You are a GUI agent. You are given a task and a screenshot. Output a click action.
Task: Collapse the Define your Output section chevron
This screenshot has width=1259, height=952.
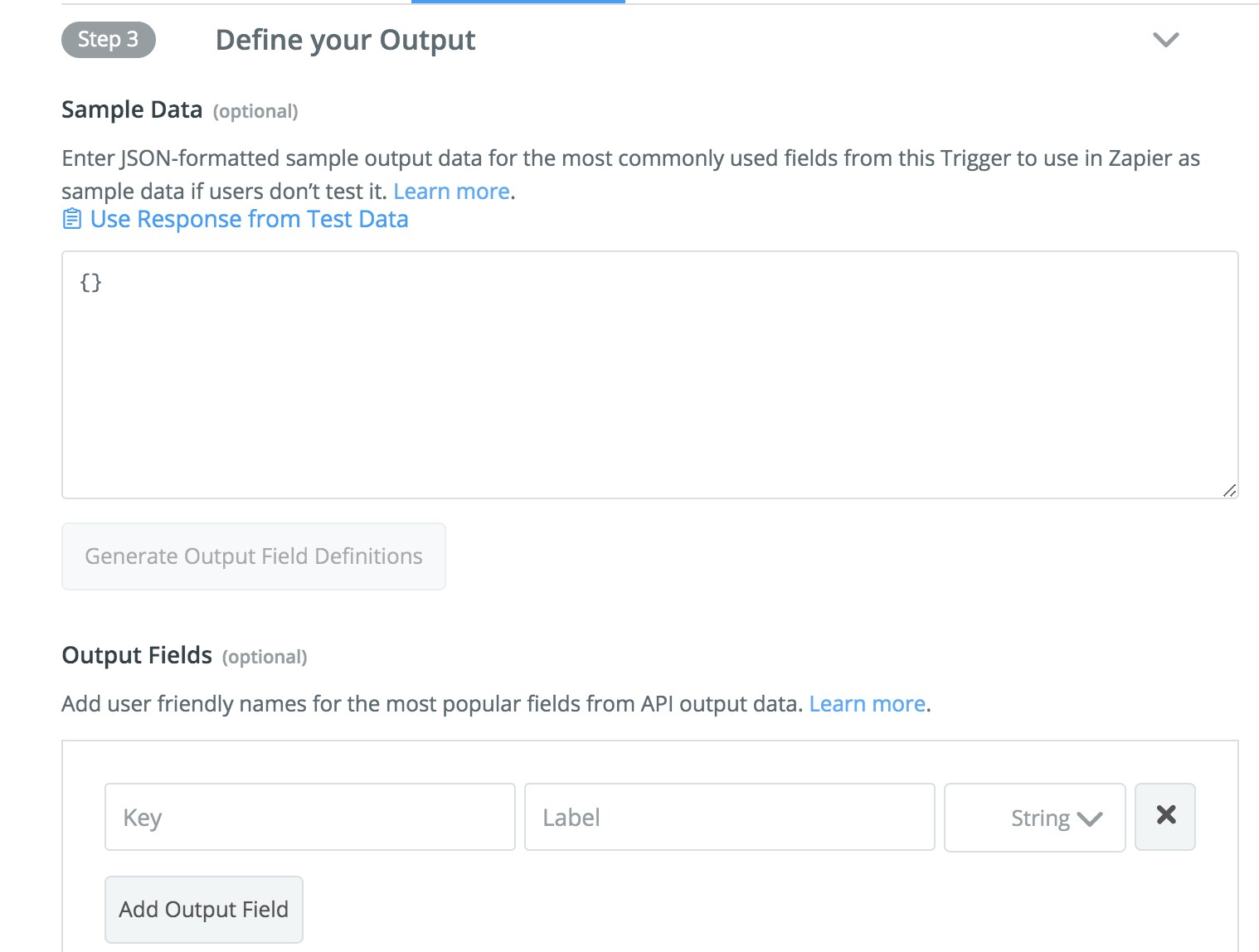(1165, 40)
